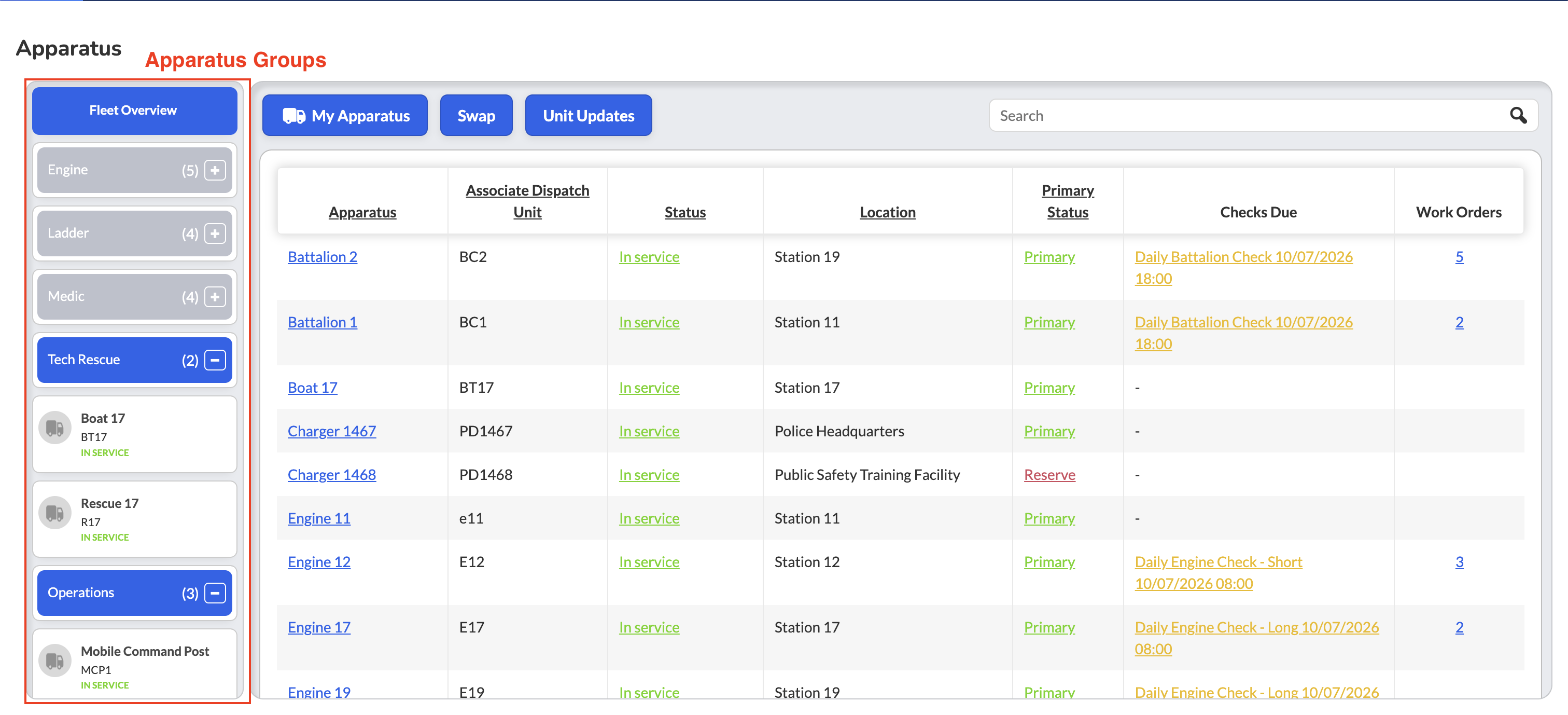Screen dimensions: 1568x715
Task: Click Engine 12 work orders count 3
Action: tap(1459, 562)
